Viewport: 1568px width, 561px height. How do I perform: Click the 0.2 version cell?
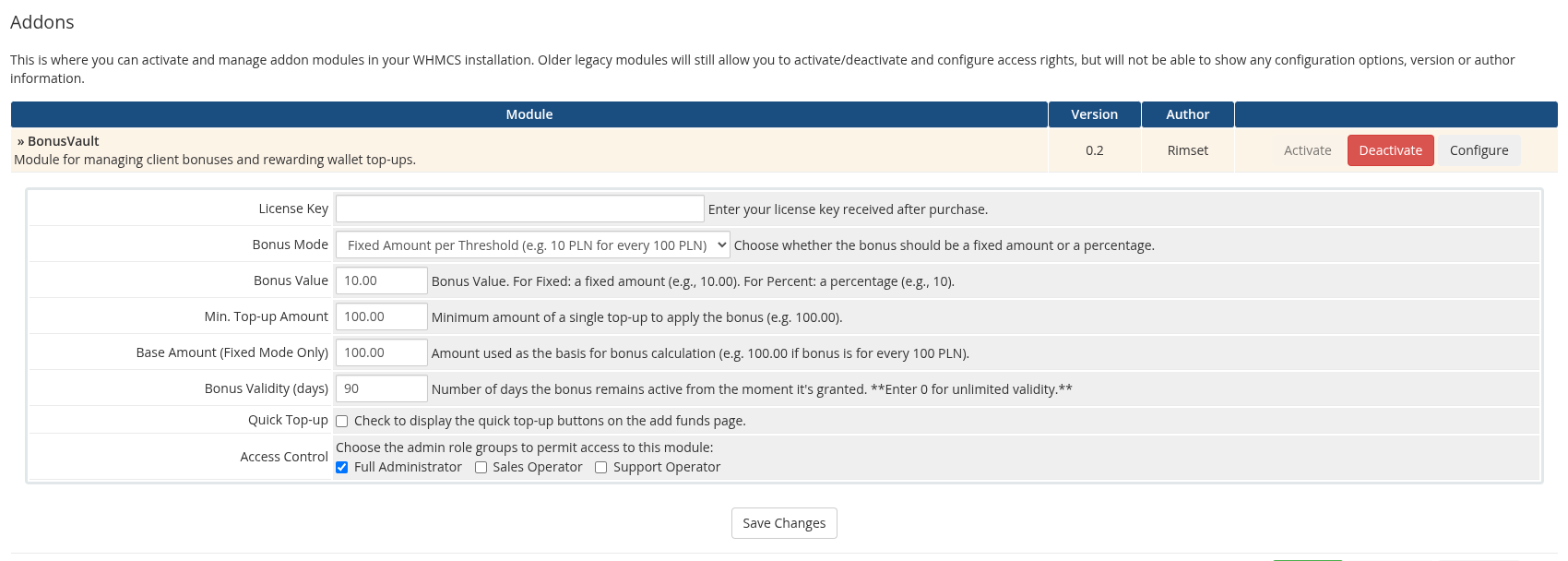tap(1094, 150)
